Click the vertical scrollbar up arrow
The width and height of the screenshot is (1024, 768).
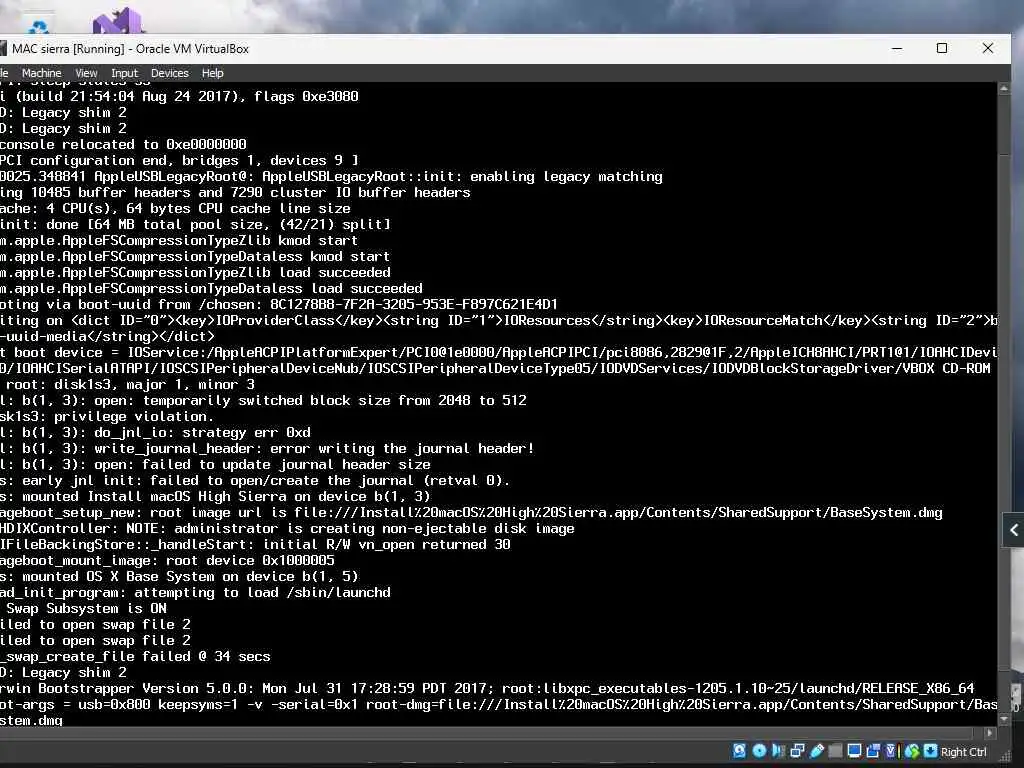(x=1004, y=89)
